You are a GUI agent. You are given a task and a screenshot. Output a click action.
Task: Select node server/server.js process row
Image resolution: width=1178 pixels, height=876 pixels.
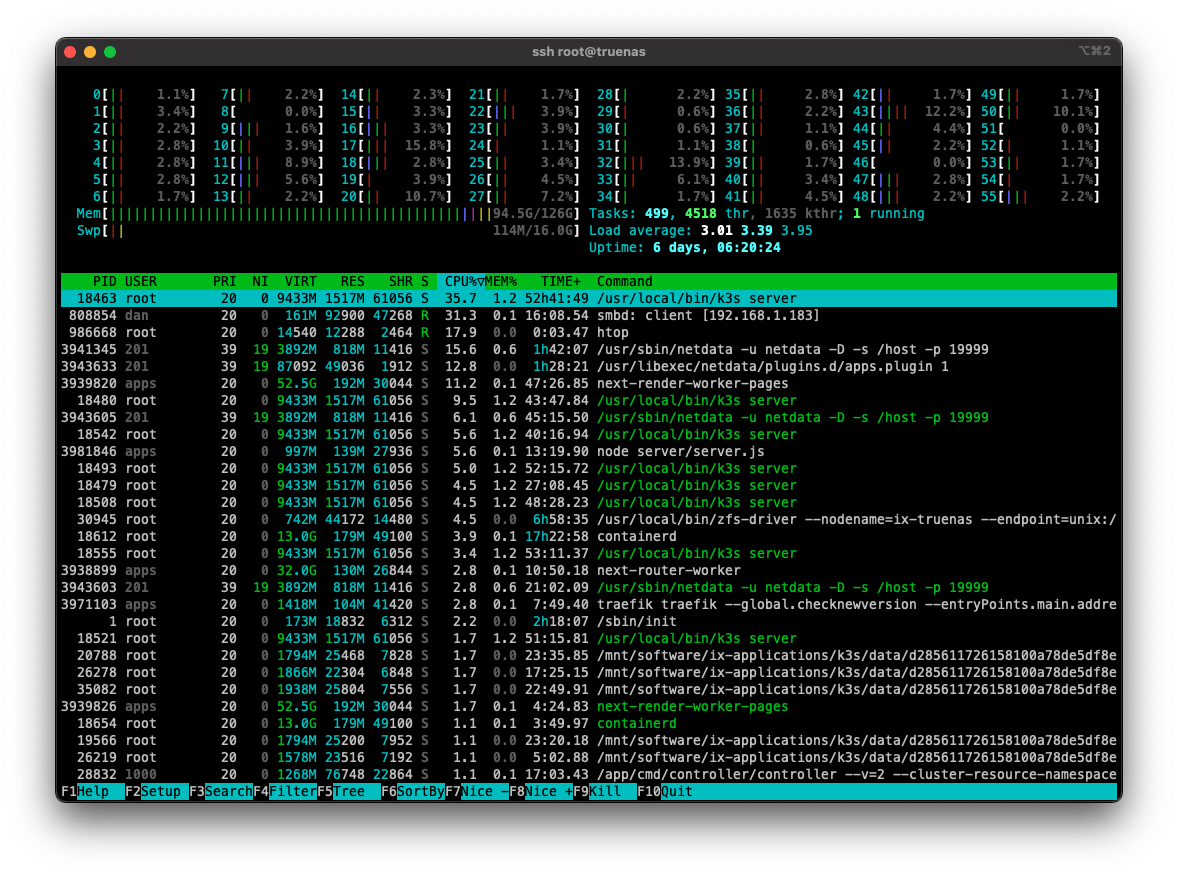point(588,452)
